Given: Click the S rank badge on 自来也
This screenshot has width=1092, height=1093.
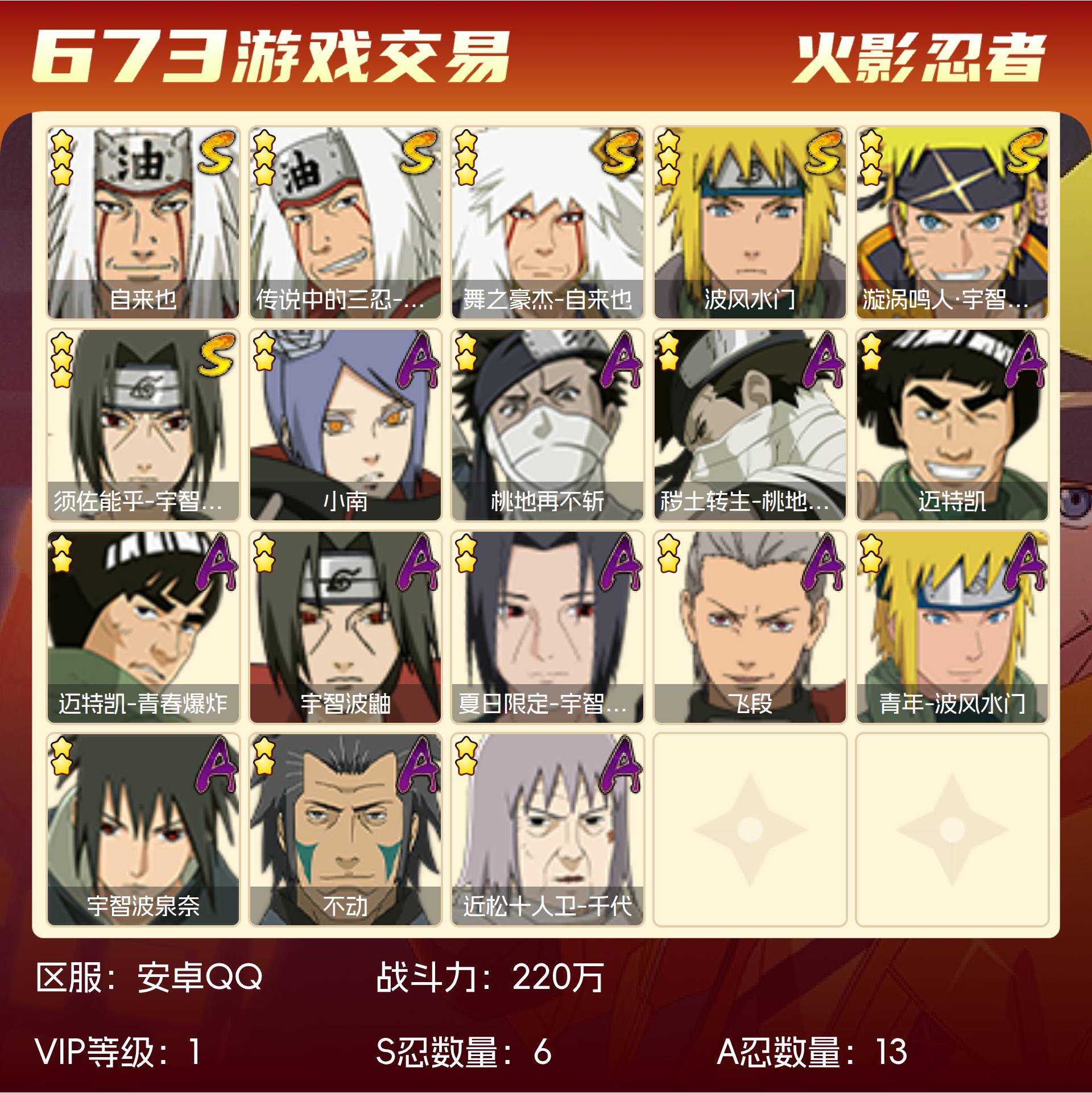Looking at the screenshot, I should (216, 152).
